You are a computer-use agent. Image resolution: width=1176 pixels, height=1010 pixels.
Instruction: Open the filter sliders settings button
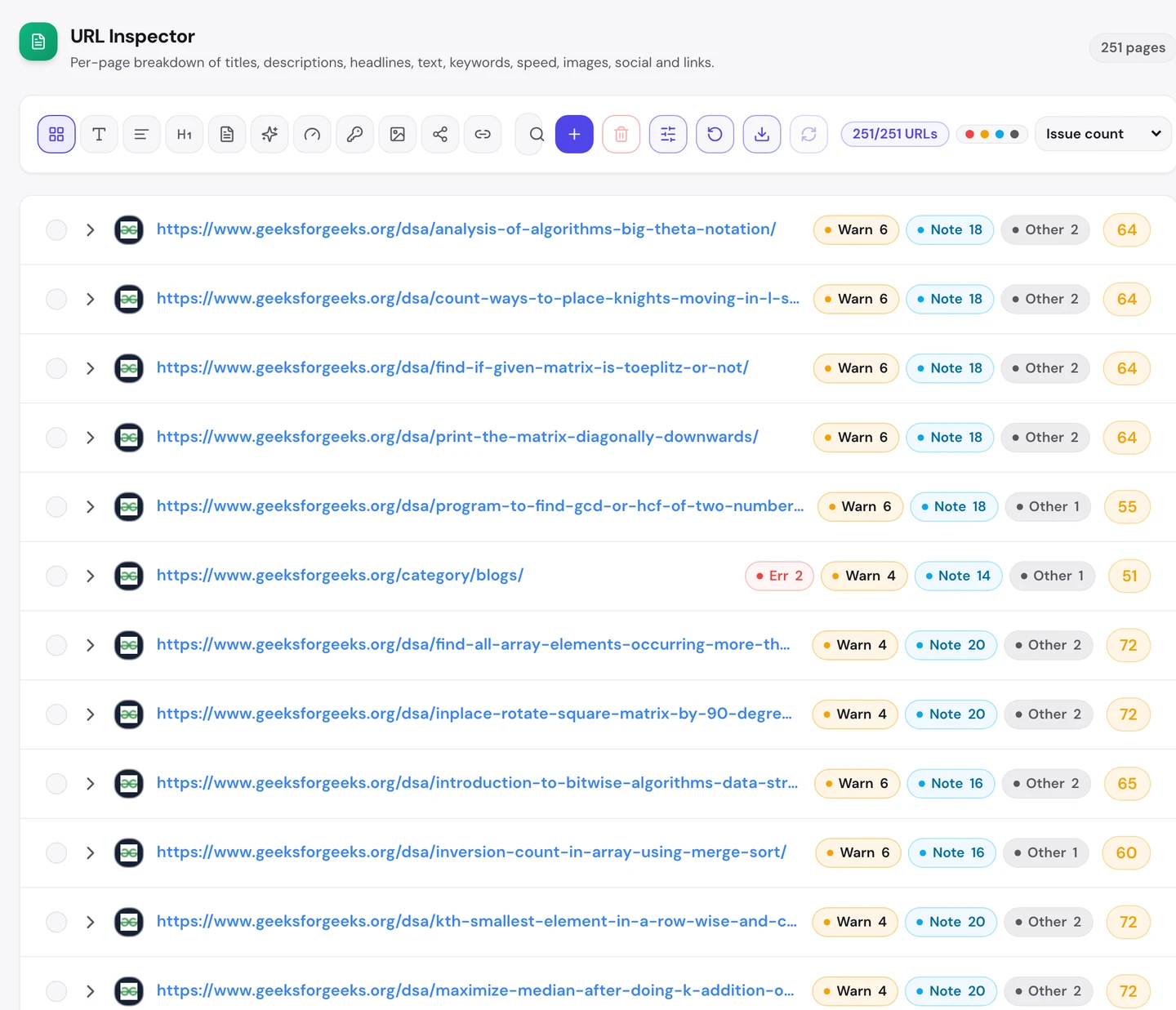click(x=668, y=134)
